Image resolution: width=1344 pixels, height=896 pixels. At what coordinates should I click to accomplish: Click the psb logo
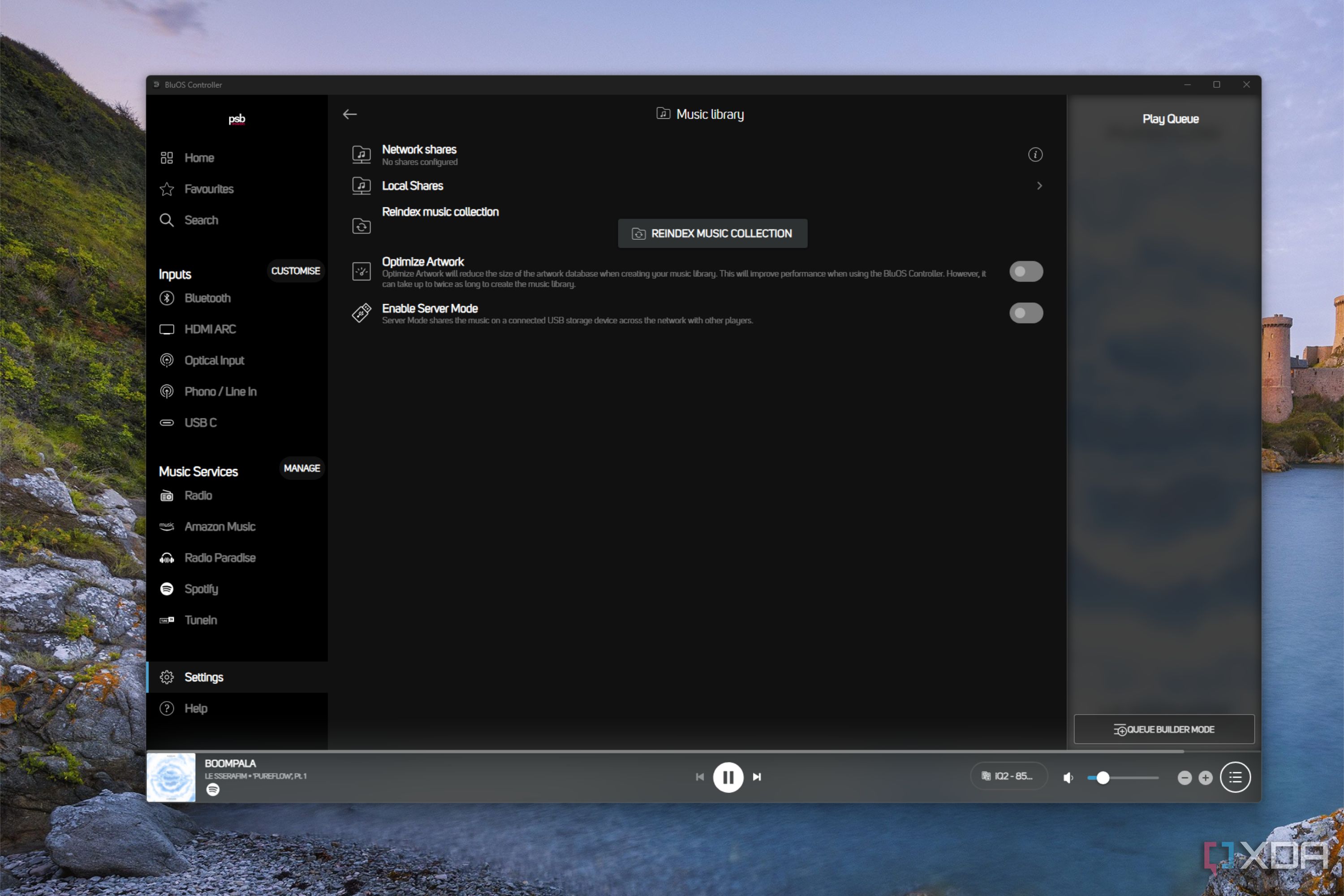click(237, 119)
